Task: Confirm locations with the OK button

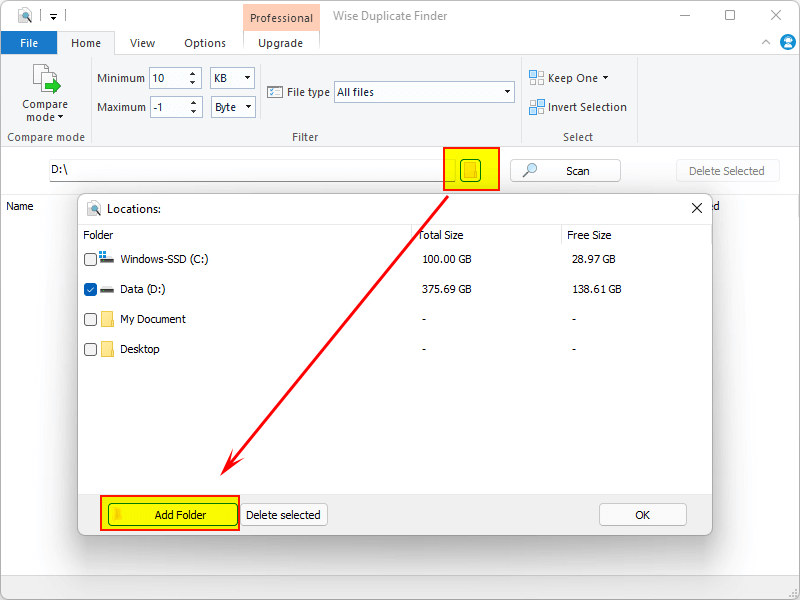Action: pos(643,515)
